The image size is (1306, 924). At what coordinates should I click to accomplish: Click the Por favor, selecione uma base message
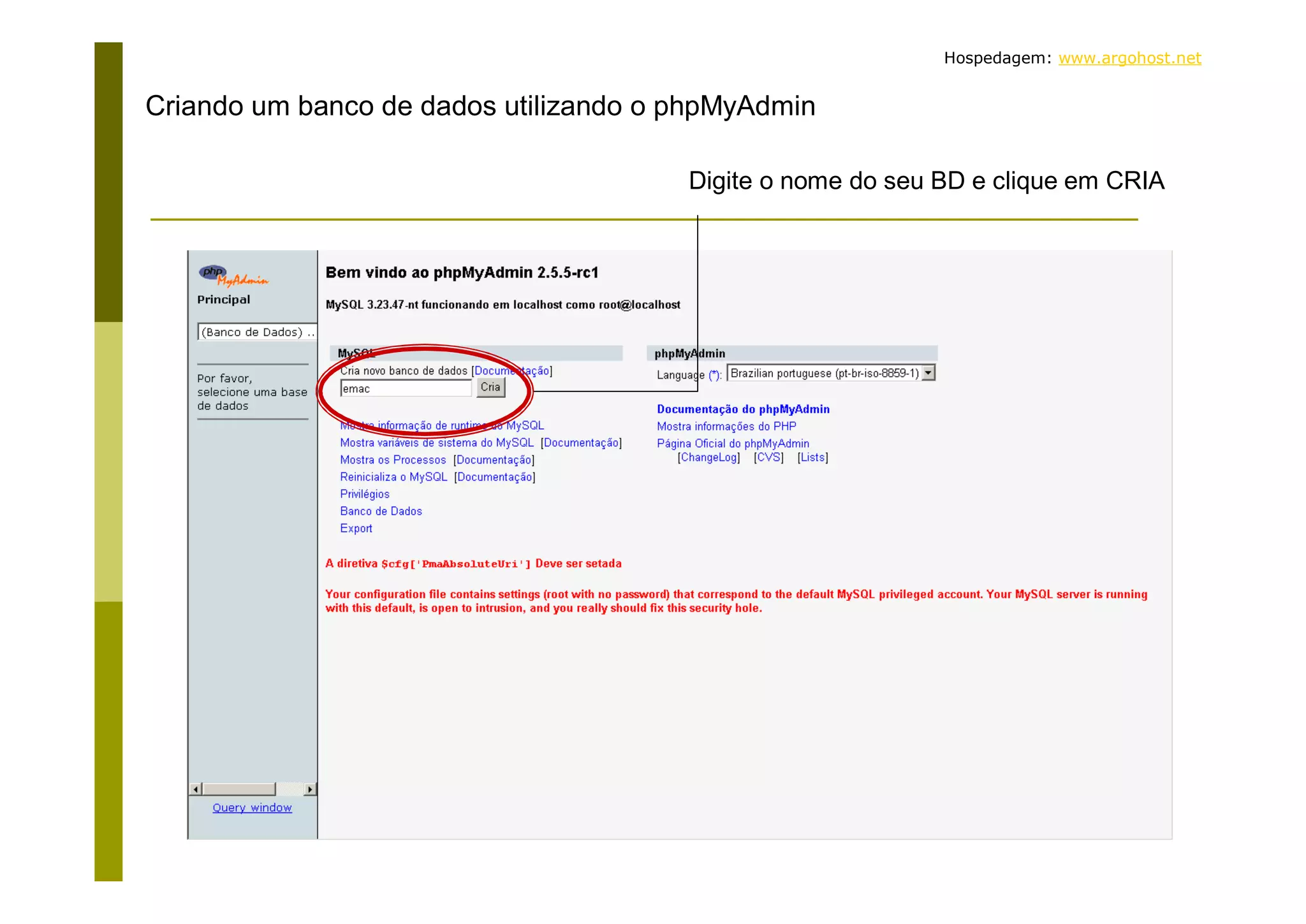click(252, 392)
